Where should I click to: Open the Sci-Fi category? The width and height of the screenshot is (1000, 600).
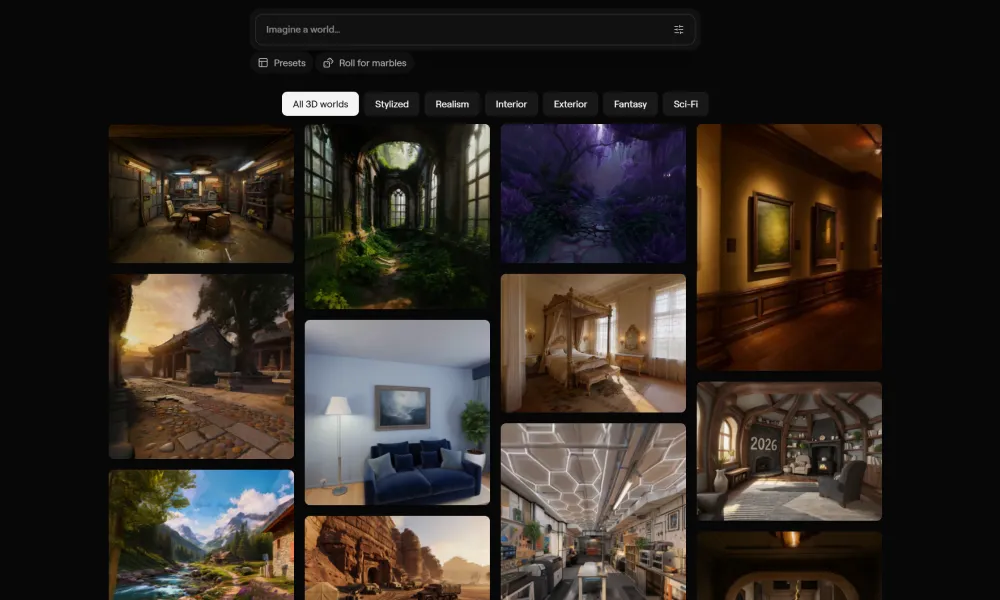coord(686,104)
